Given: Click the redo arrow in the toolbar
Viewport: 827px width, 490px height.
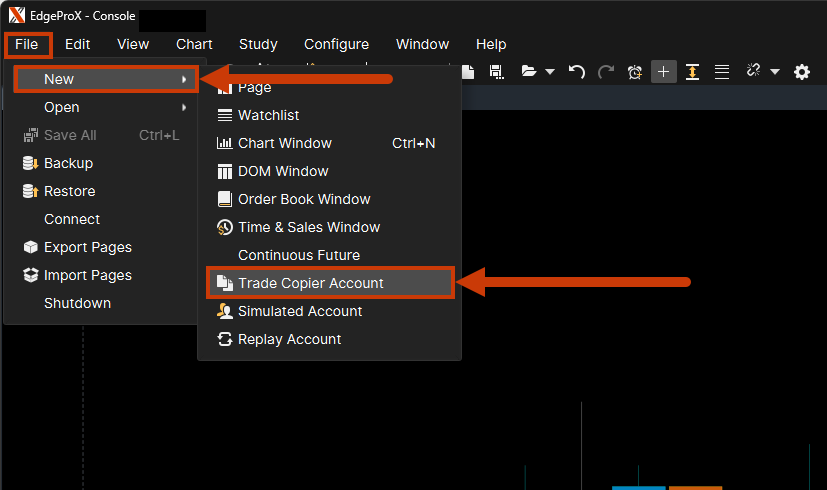Looking at the screenshot, I should tap(605, 72).
